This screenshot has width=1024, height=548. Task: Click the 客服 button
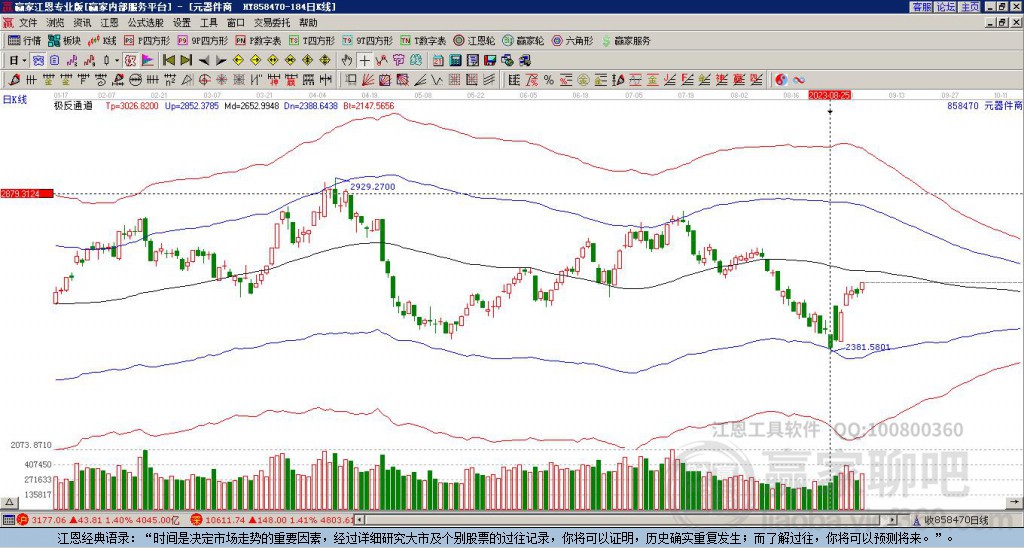(921, 7)
